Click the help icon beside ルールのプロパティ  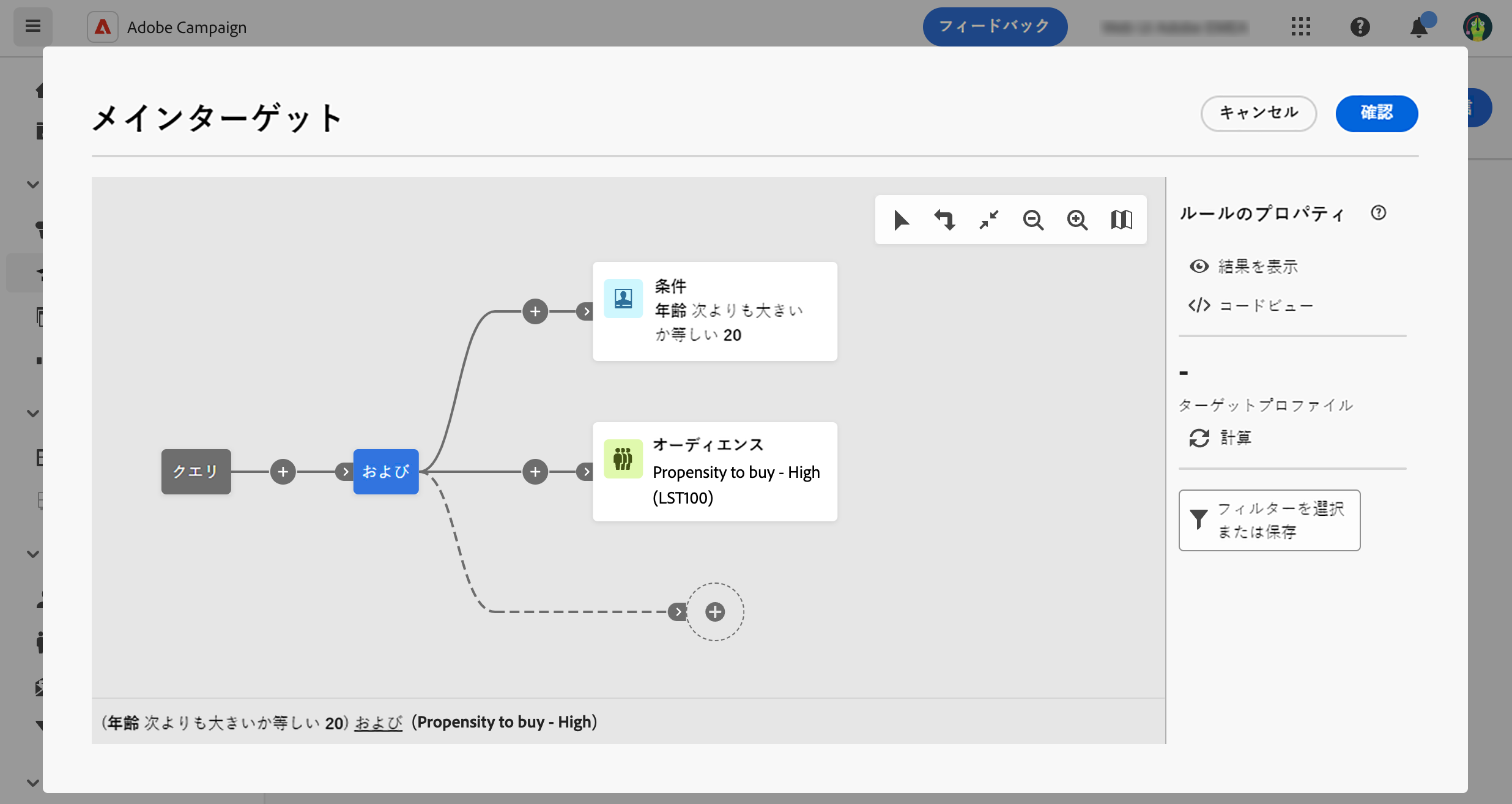tap(1378, 213)
